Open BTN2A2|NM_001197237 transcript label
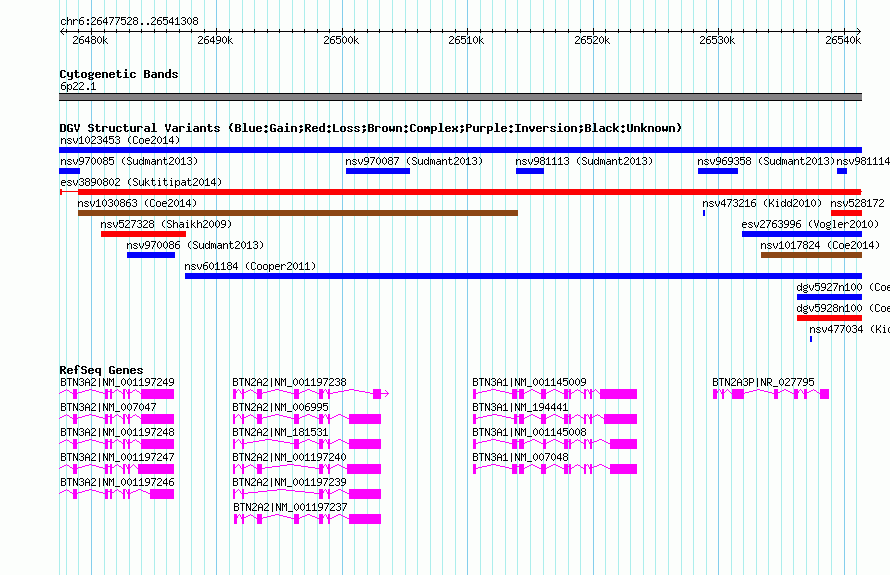 [x=290, y=507]
